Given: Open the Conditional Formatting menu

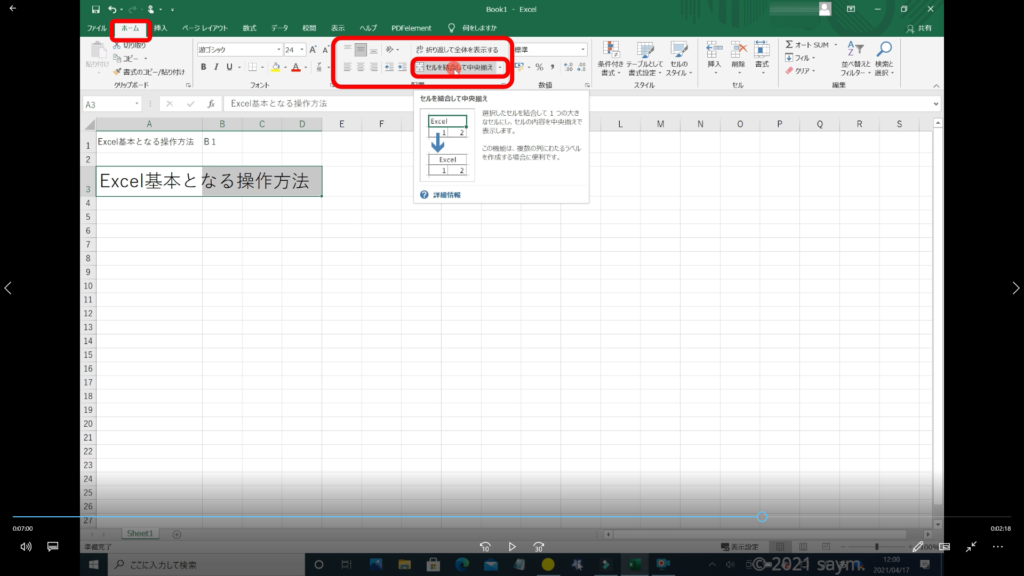Looking at the screenshot, I should (x=610, y=58).
